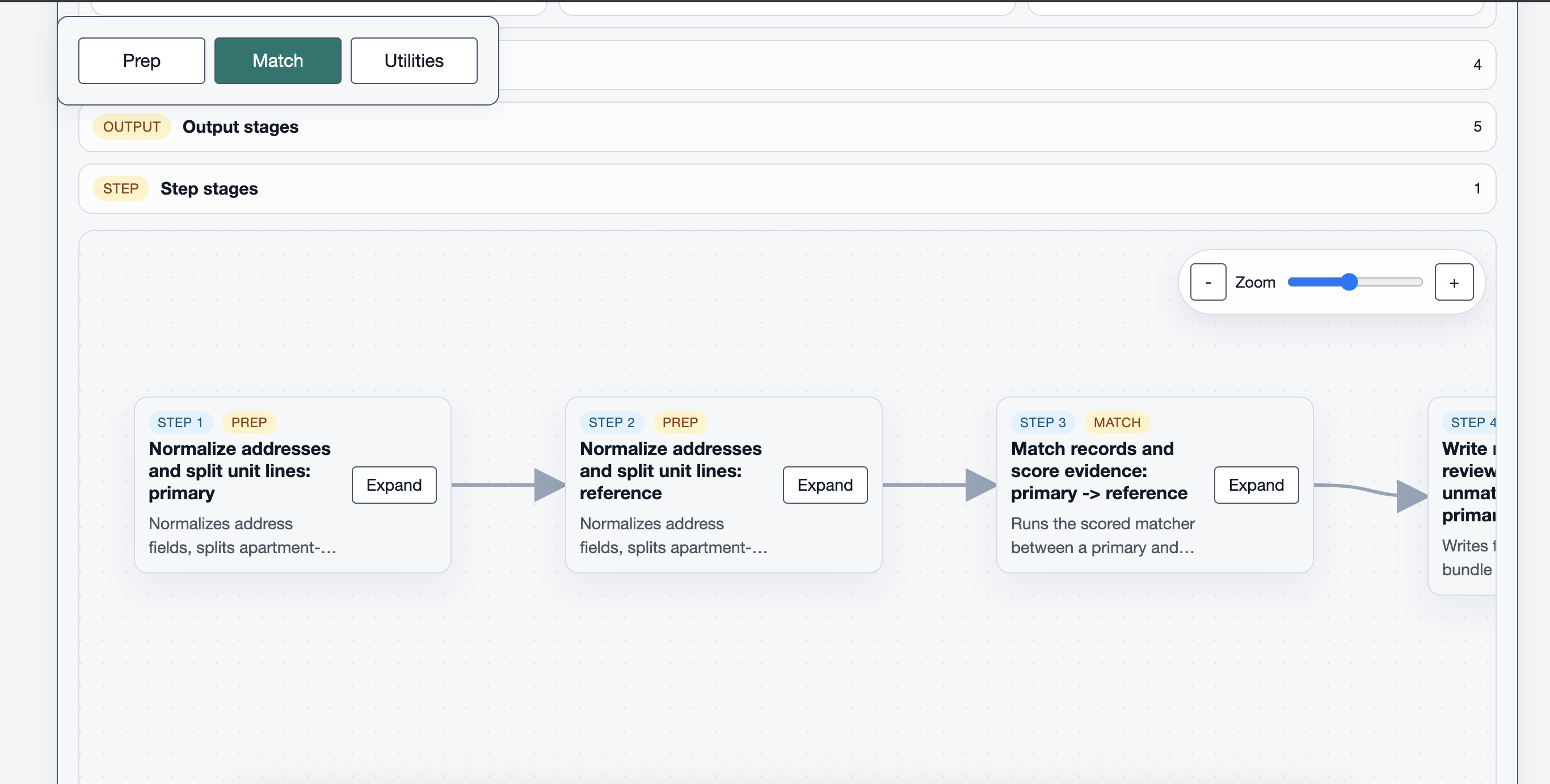Viewport: 1550px width, 784px height.
Task: Click the STEP 3 badge
Action: [x=1042, y=423]
